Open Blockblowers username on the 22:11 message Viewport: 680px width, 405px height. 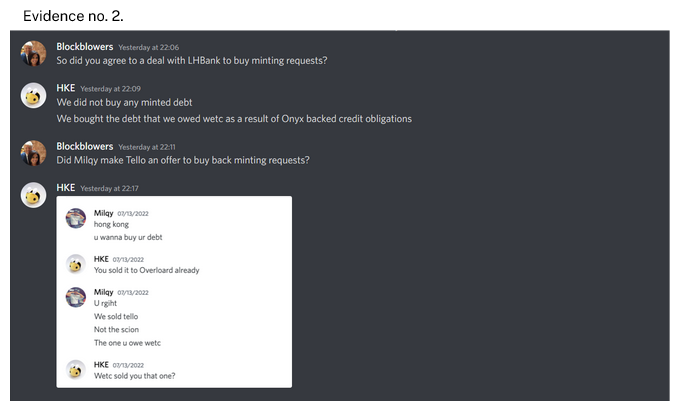point(85,147)
